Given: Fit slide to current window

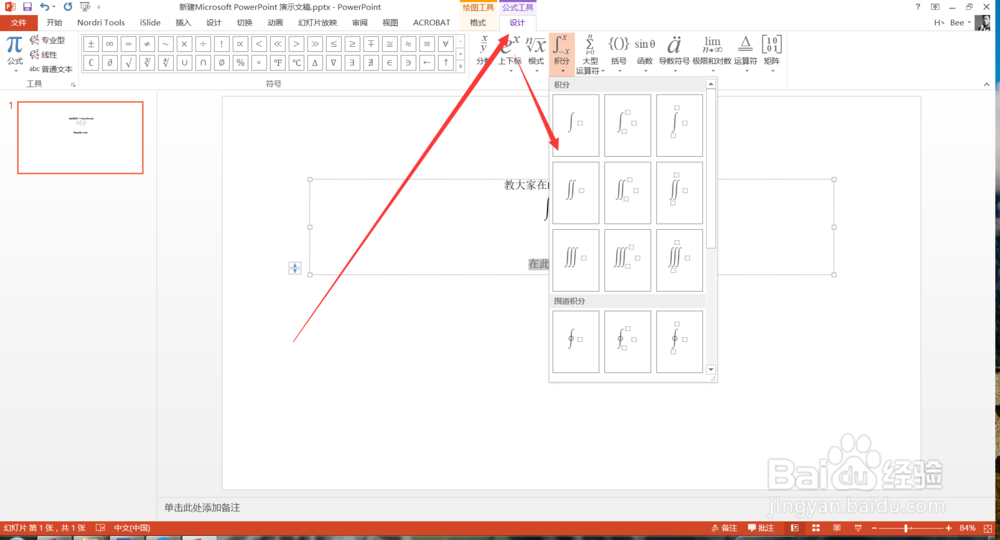Looking at the screenshot, I should point(988,528).
